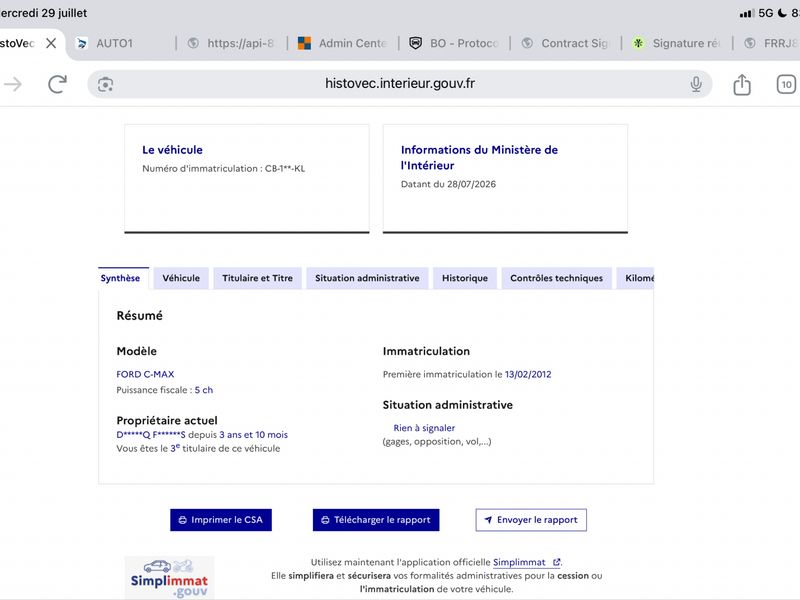Open the Situation administrative tab
The height and width of the screenshot is (600, 800).
point(367,278)
